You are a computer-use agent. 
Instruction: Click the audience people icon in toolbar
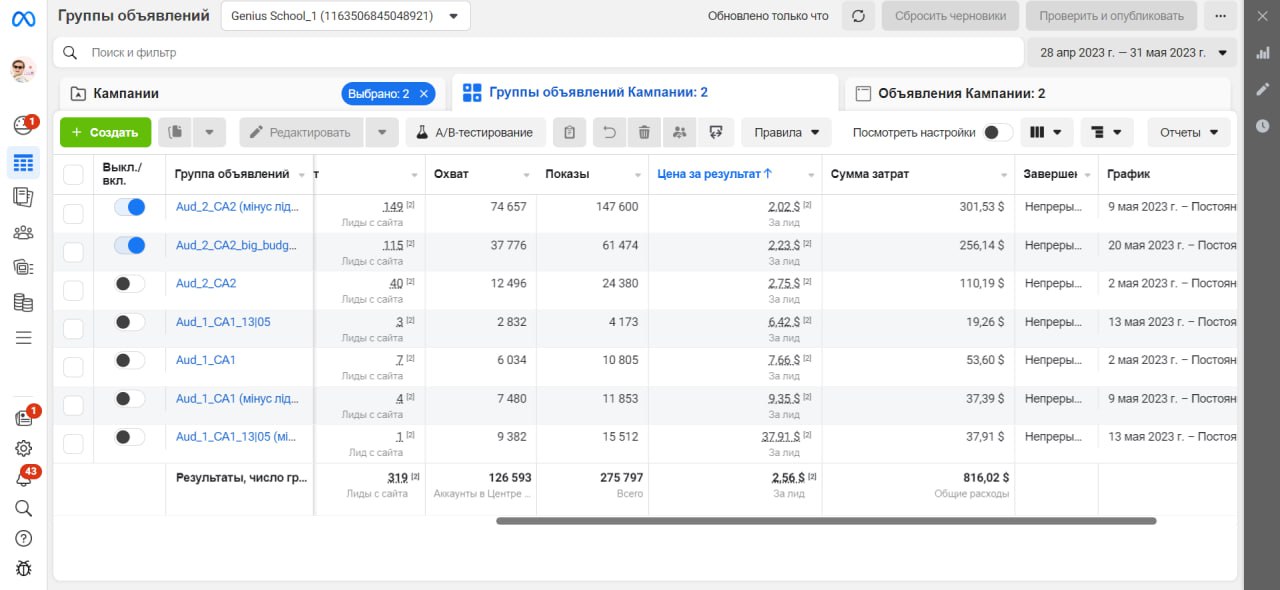pyautogui.click(x=680, y=132)
